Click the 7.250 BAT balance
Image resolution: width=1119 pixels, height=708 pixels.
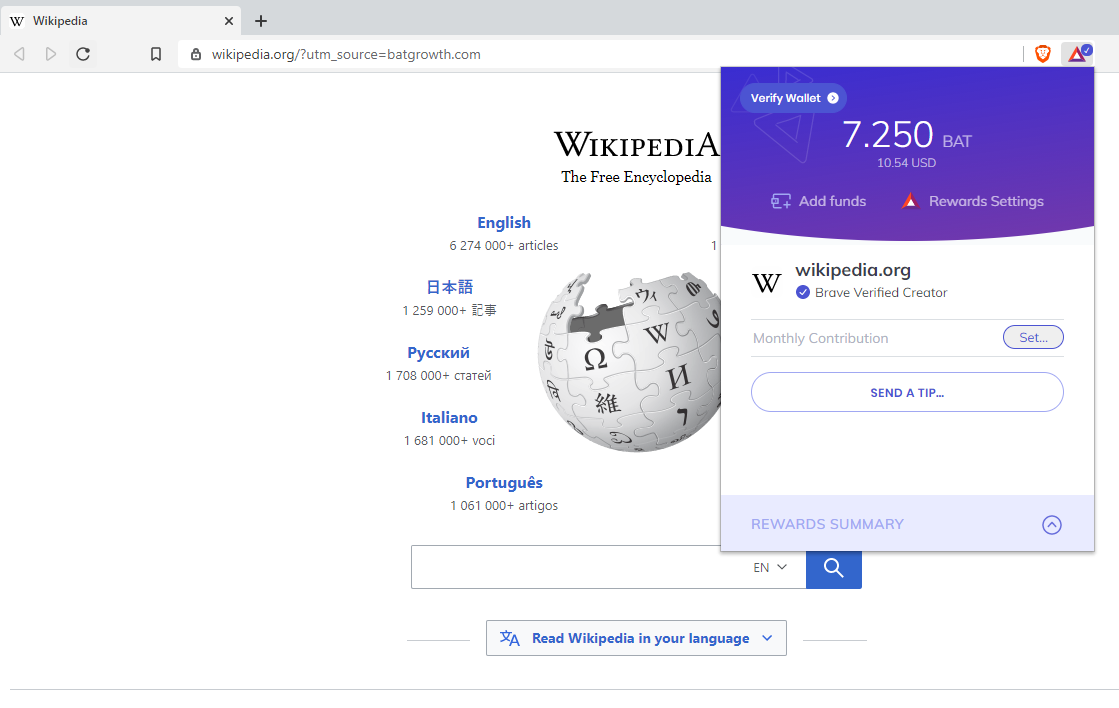[x=906, y=135]
